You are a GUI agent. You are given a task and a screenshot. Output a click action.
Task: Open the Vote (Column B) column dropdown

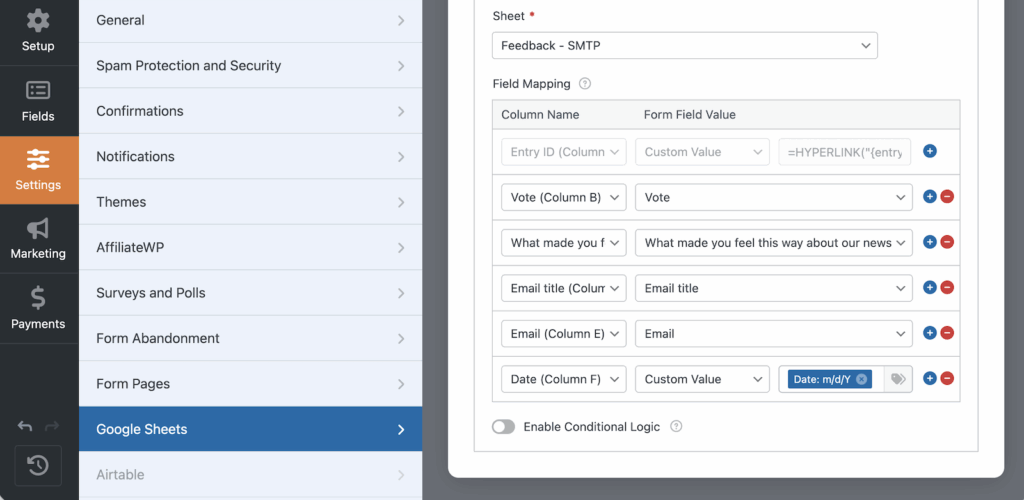point(563,197)
